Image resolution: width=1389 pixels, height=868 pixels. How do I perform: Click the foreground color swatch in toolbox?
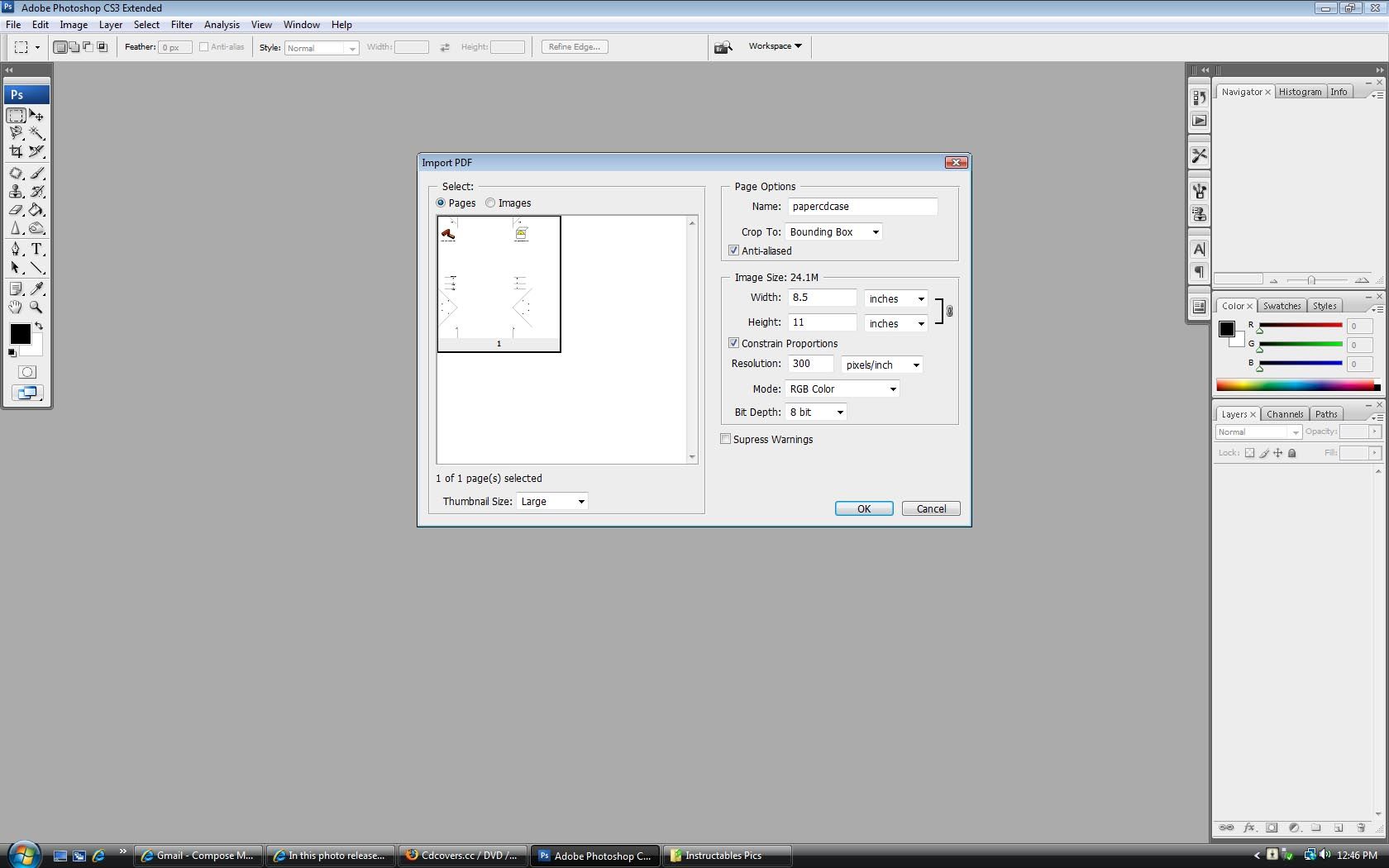pos(20,333)
